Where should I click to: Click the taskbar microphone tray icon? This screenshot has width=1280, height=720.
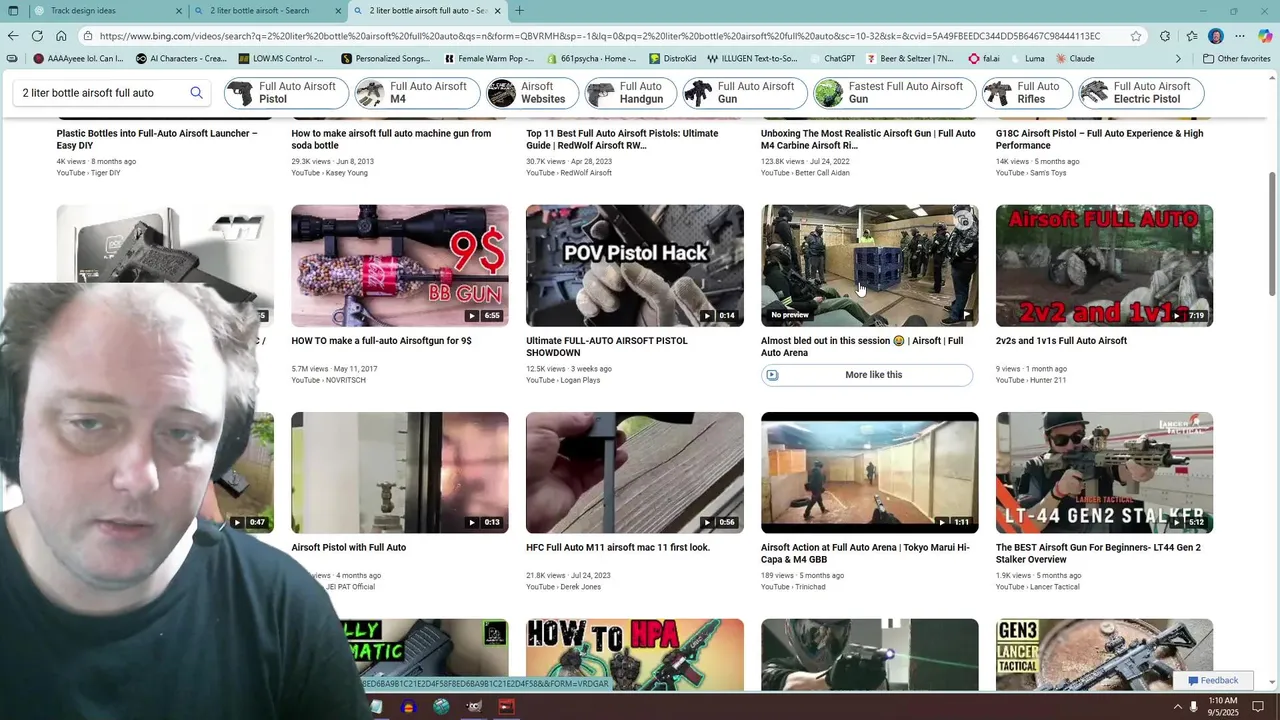coord(1194,706)
